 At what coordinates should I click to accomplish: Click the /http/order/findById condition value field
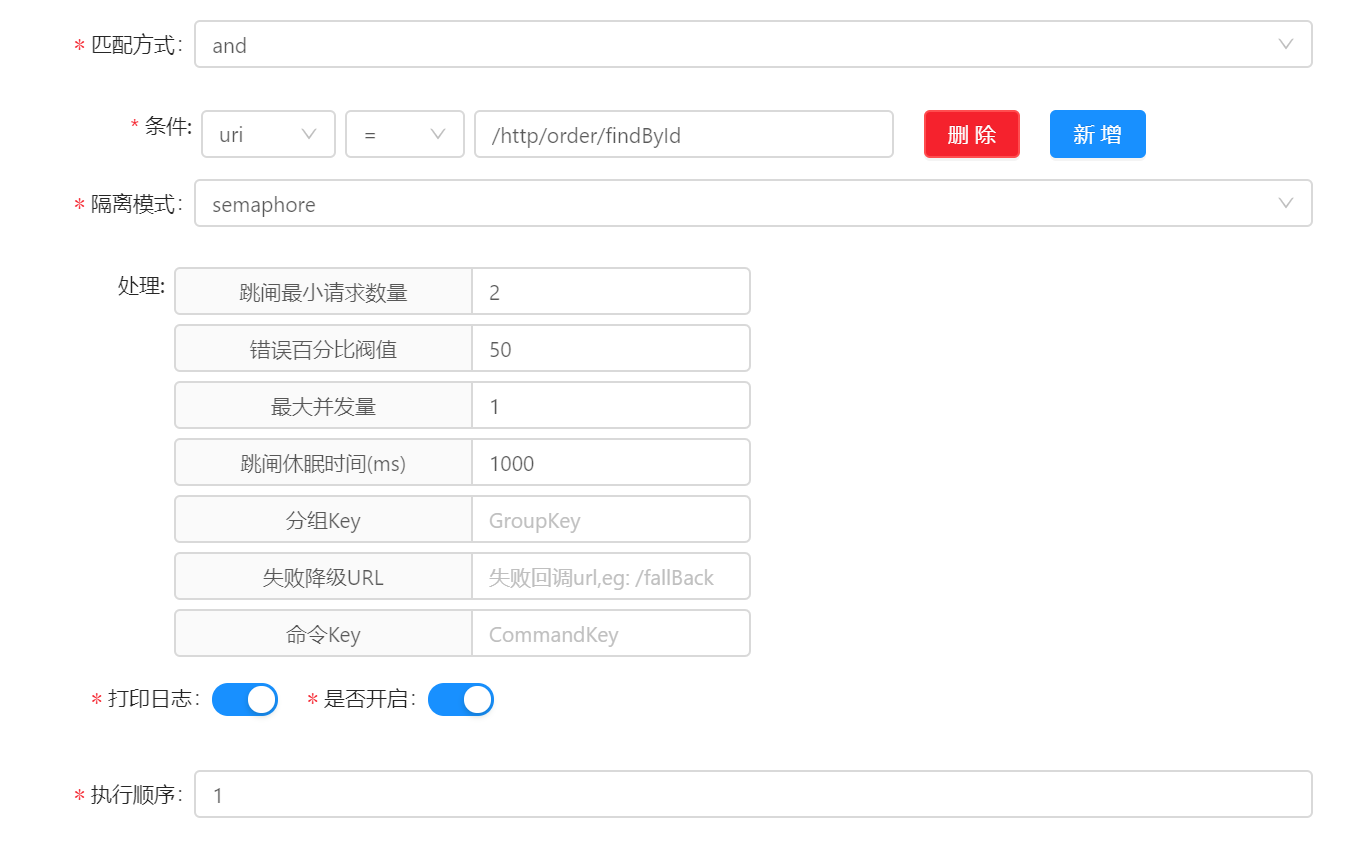[684, 134]
